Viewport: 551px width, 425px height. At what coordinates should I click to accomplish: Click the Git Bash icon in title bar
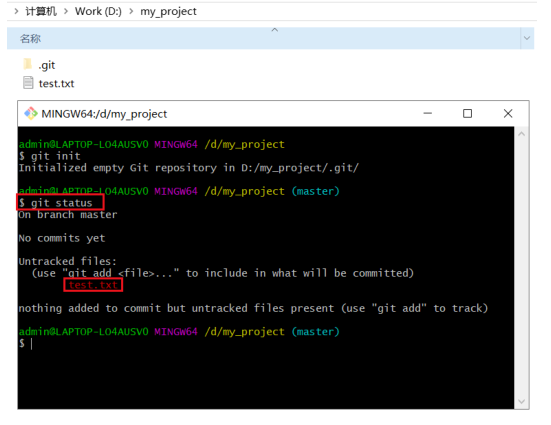31,114
